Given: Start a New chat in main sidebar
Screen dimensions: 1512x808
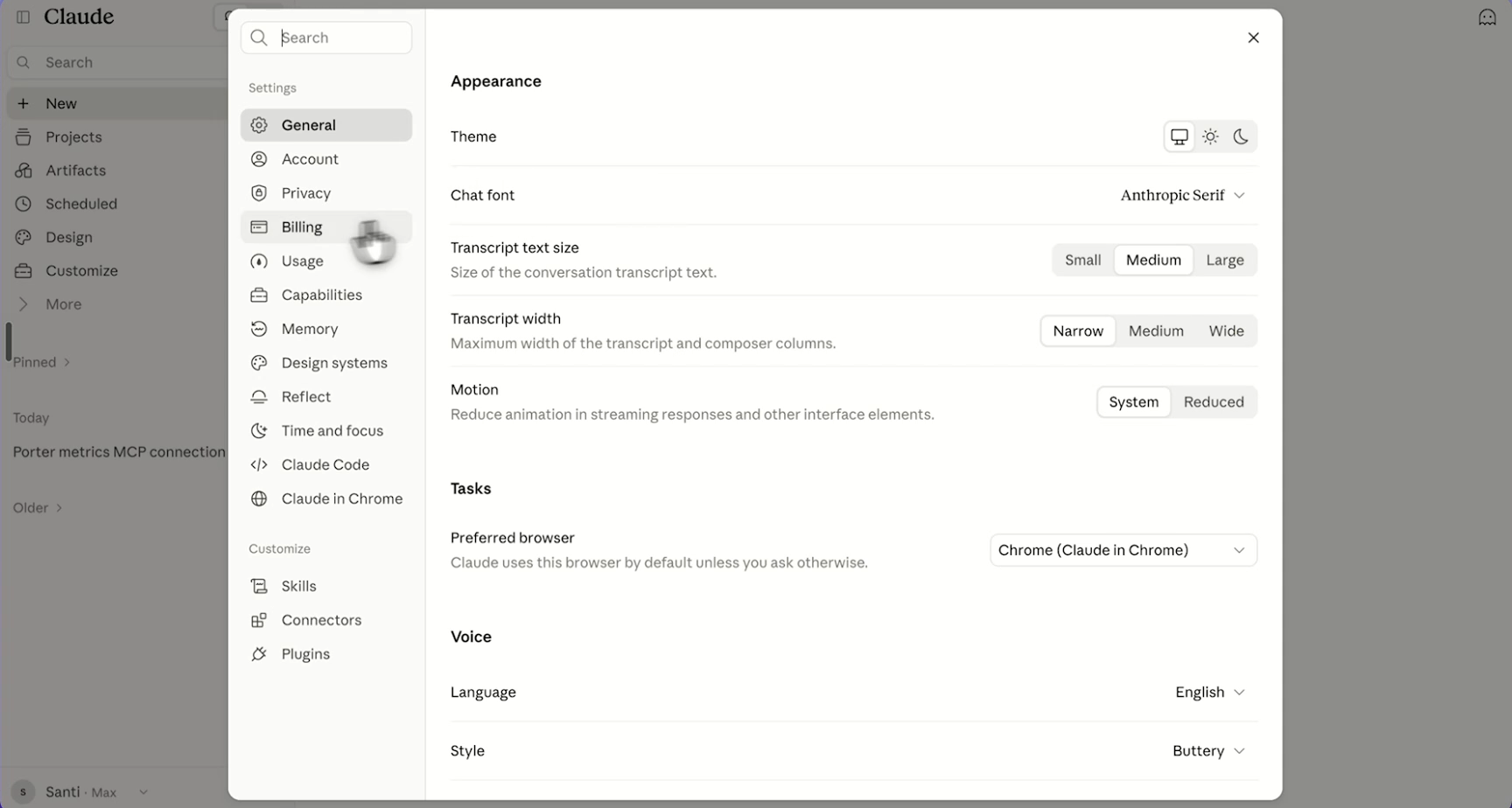Looking at the screenshot, I should pos(117,103).
